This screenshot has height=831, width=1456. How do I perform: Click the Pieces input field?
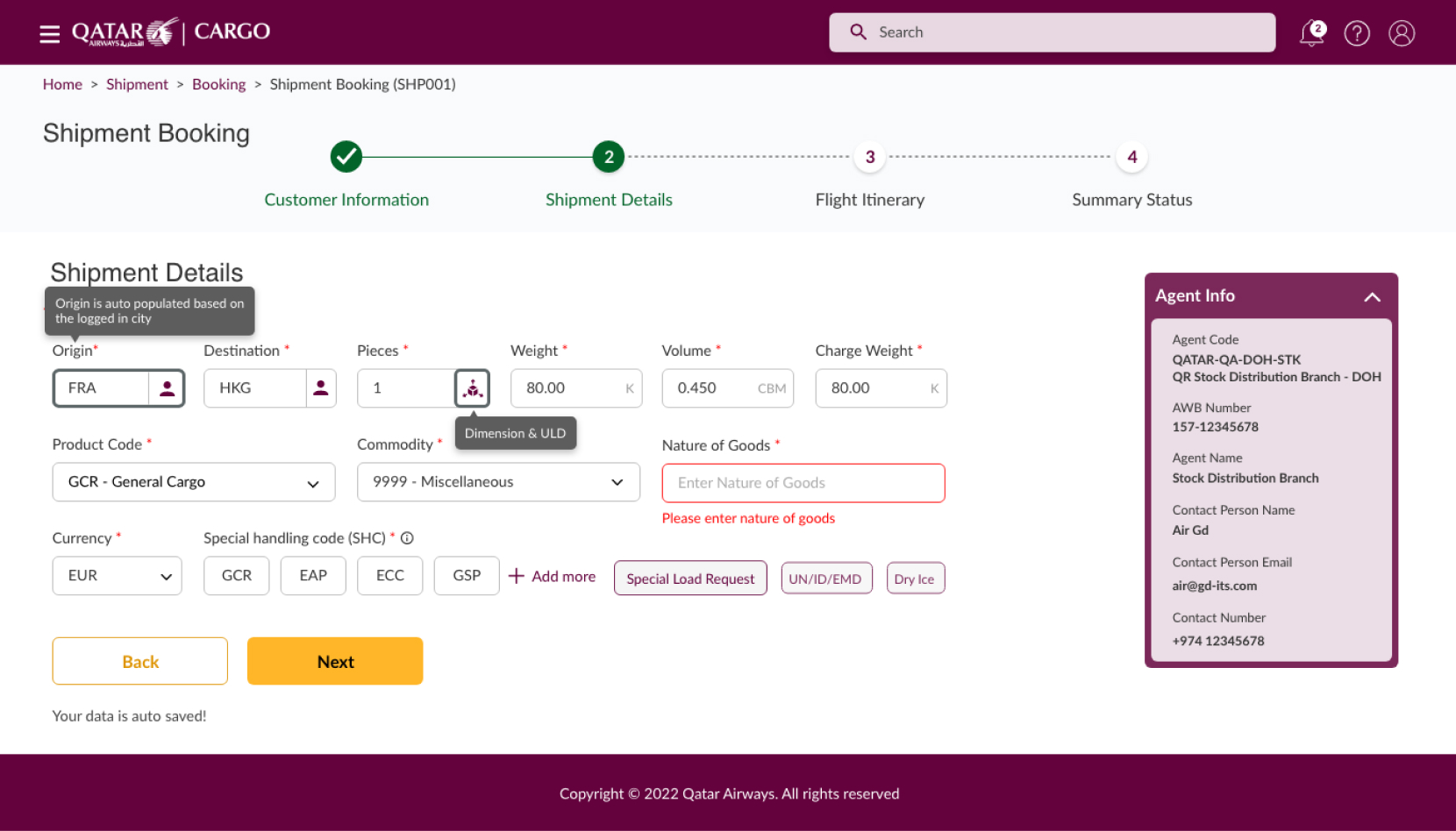click(x=405, y=388)
